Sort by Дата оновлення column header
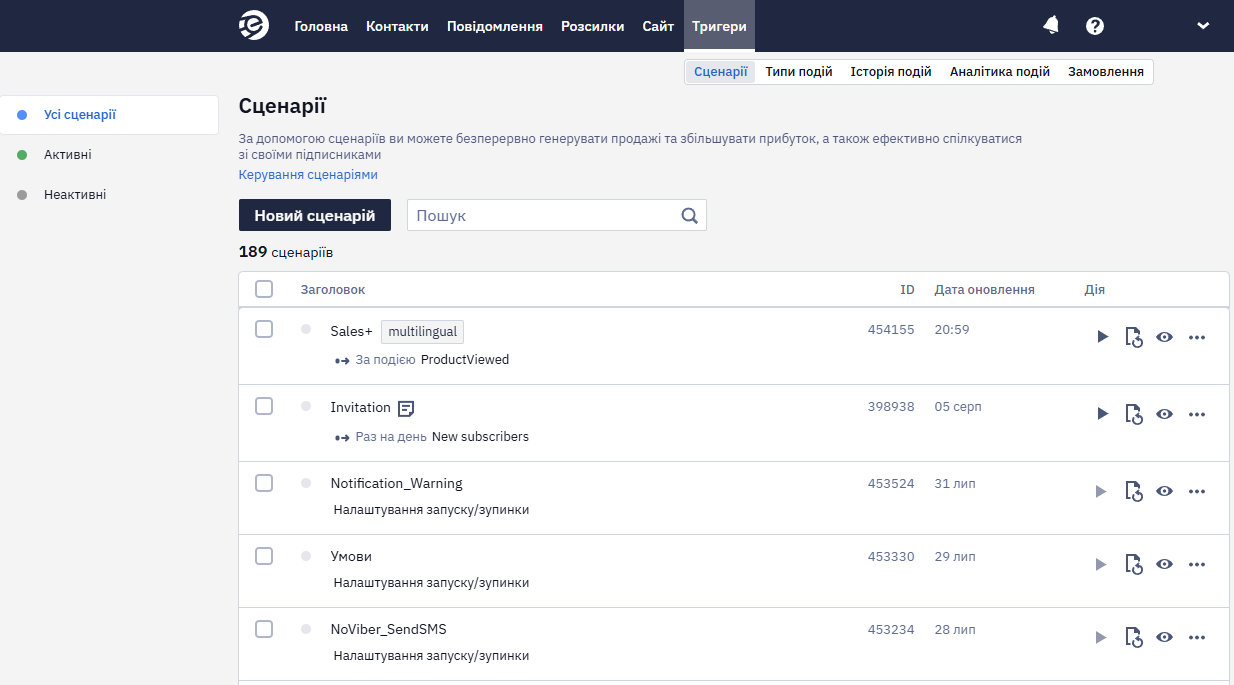1234x685 pixels. point(985,290)
